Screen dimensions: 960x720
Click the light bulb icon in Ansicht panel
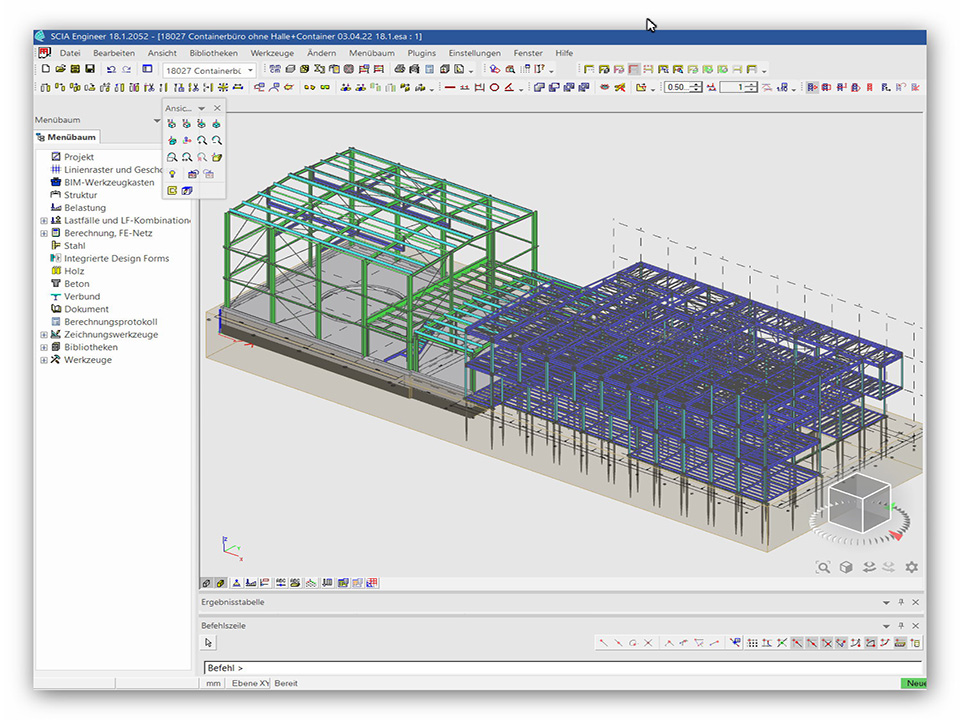[x=172, y=173]
